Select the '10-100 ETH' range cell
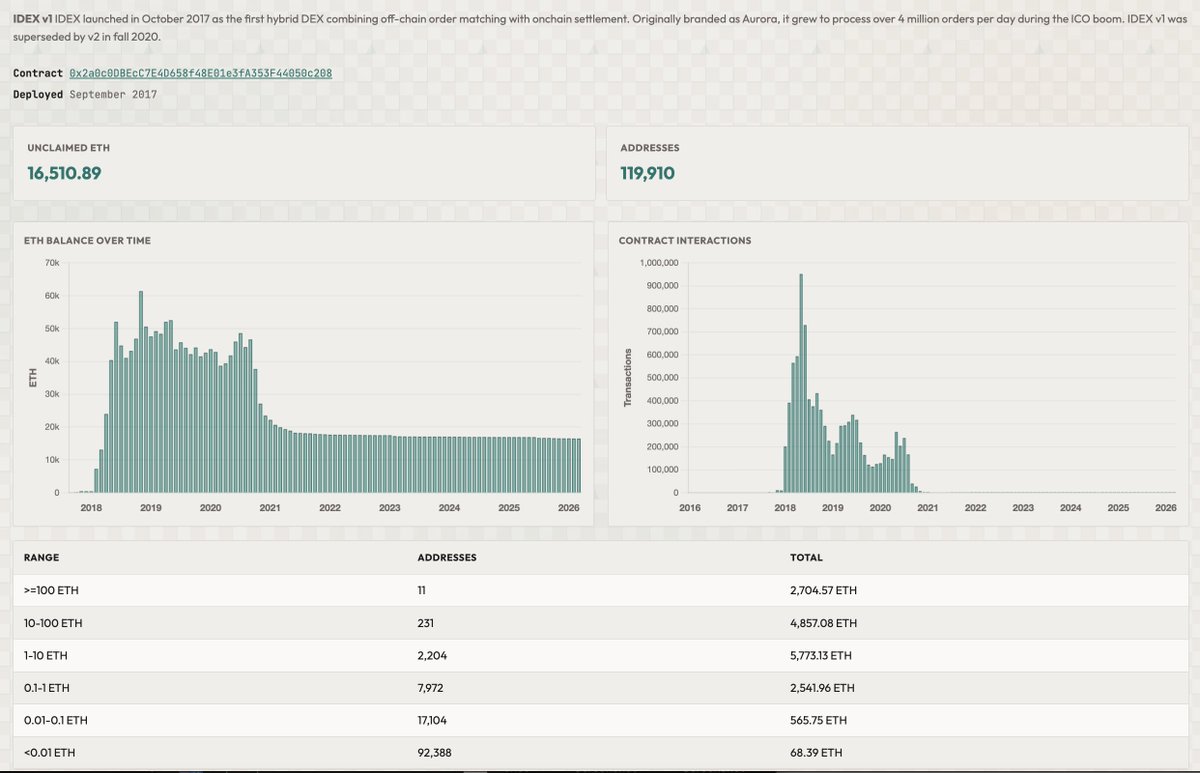 point(53,623)
